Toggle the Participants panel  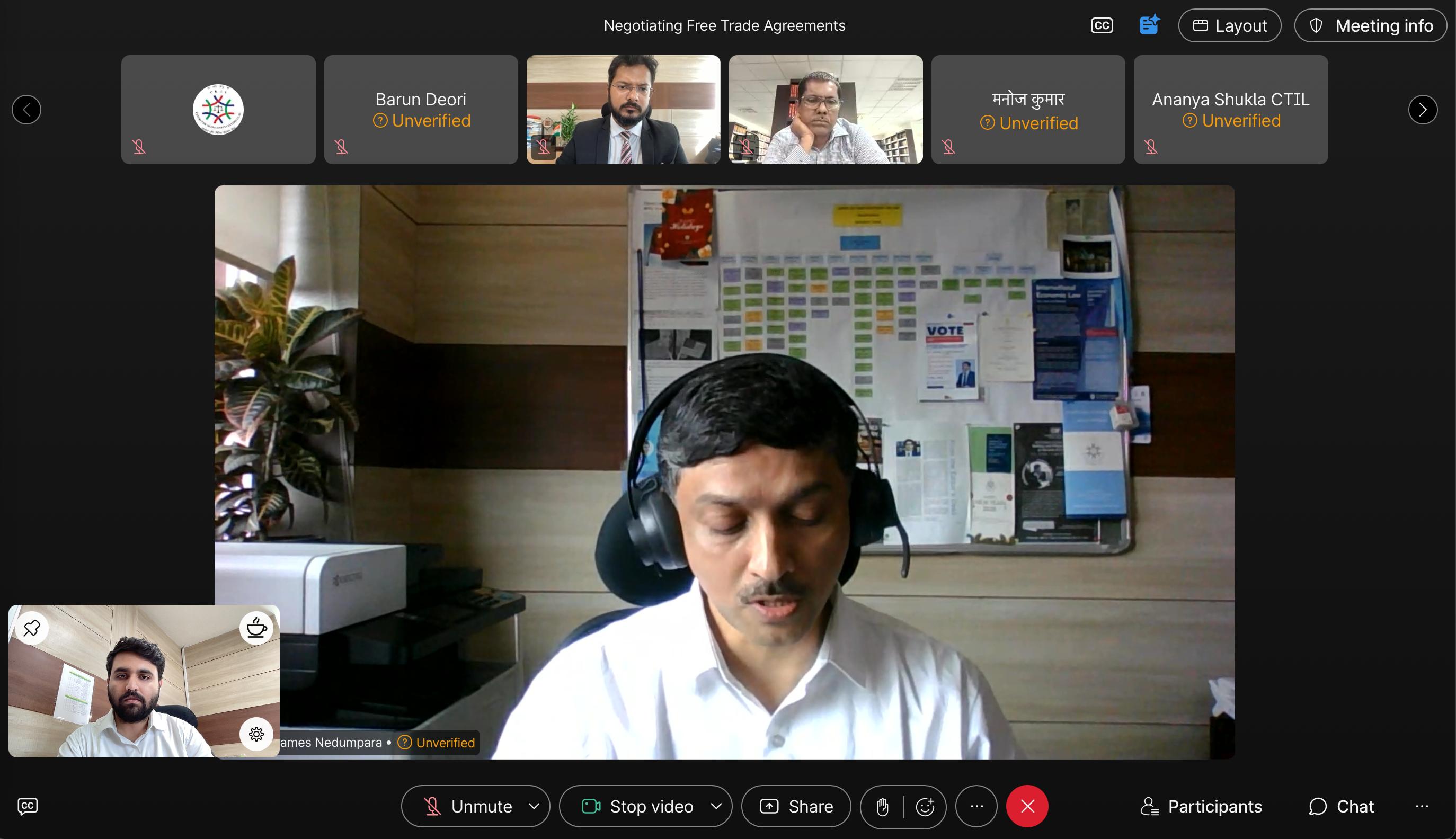tap(1201, 806)
